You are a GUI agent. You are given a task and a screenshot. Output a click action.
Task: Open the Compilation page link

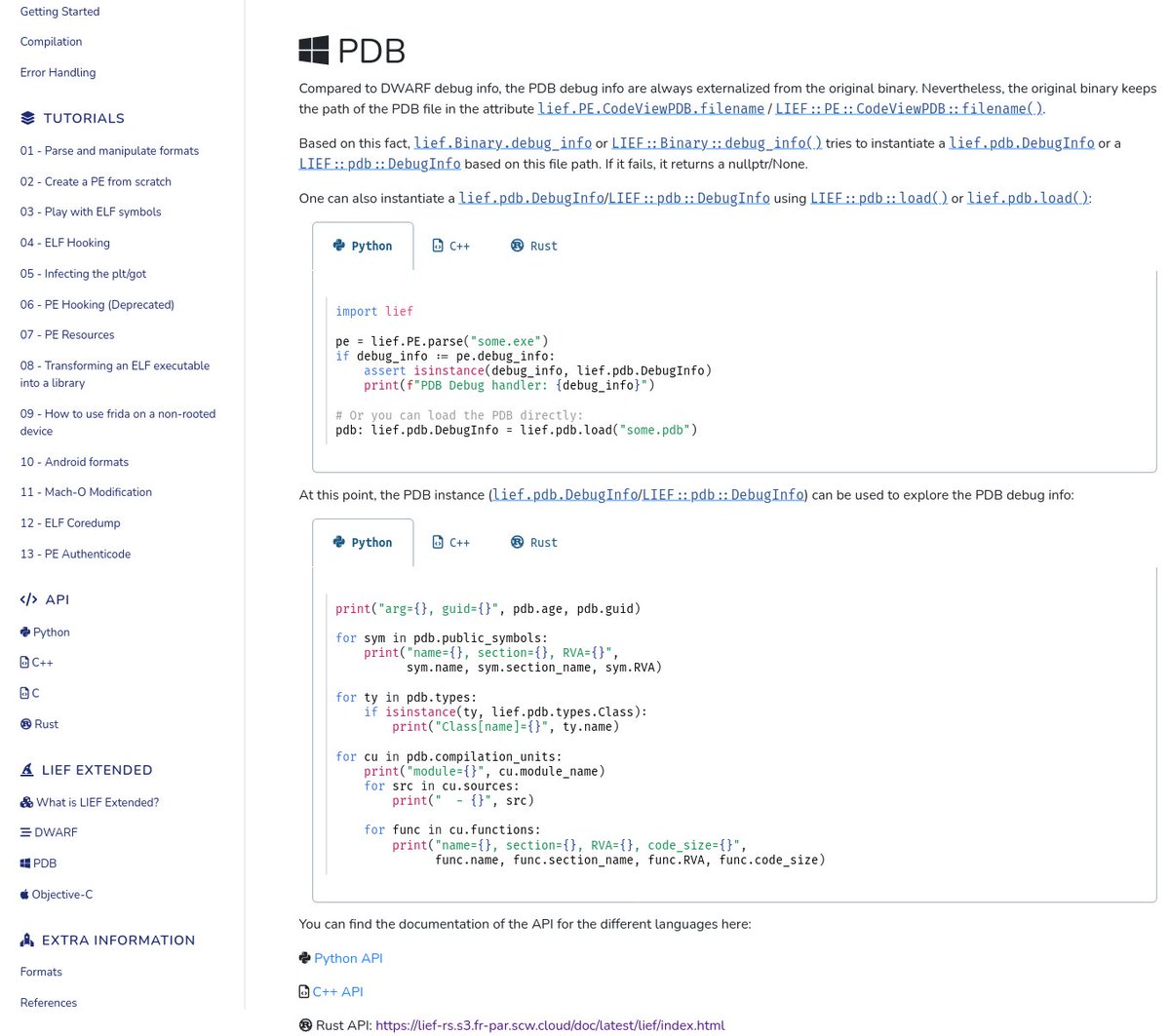51,42
